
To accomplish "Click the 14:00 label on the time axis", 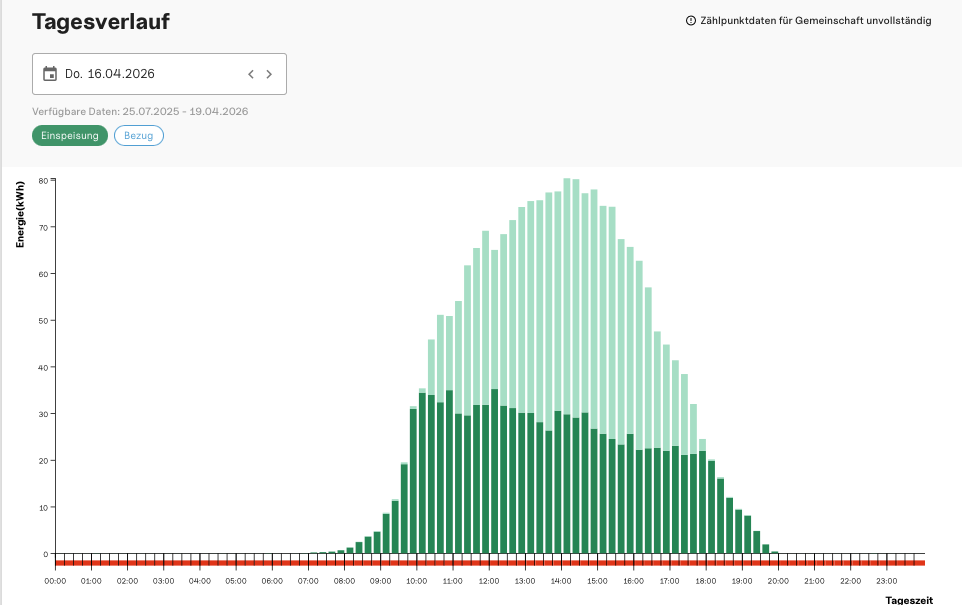I will coord(561,581).
